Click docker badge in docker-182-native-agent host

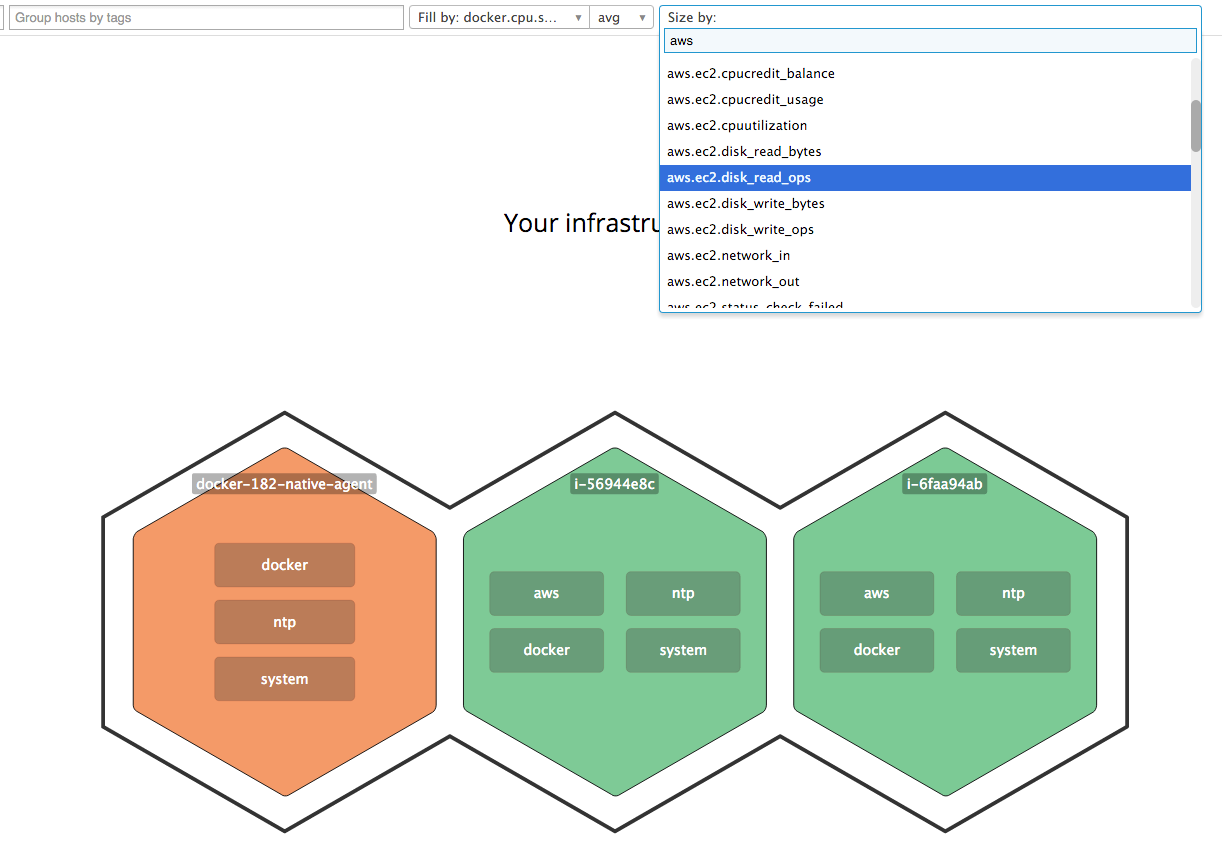point(284,565)
